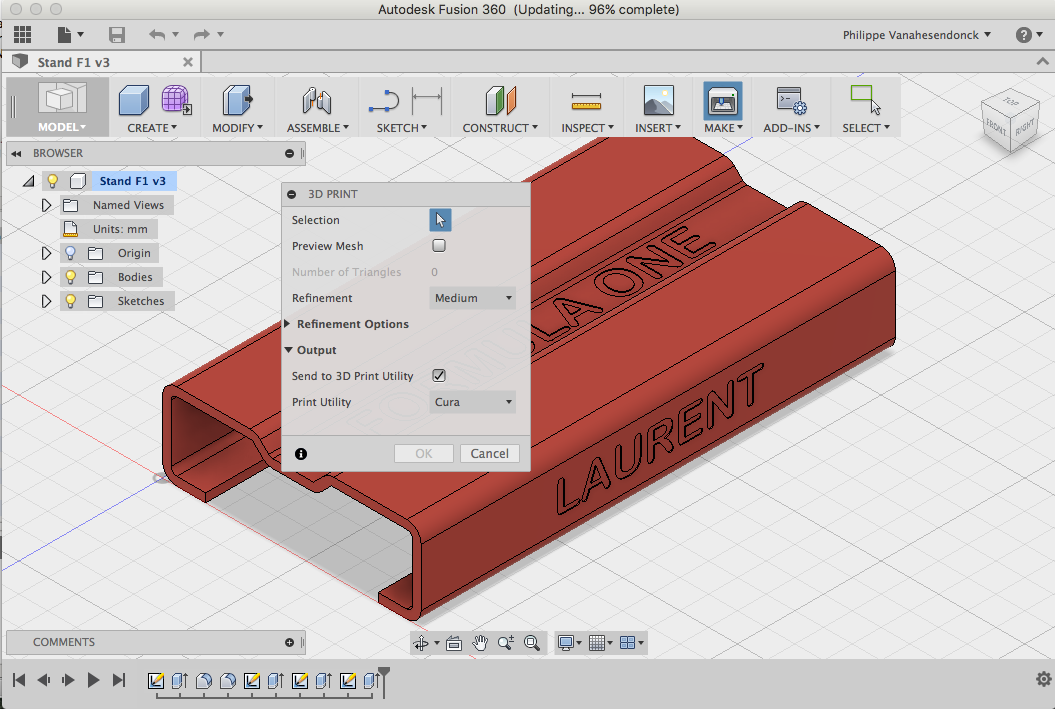This screenshot has height=709, width=1055.
Task: Click the Save icon in the top bar
Action: pyautogui.click(x=117, y=35)
